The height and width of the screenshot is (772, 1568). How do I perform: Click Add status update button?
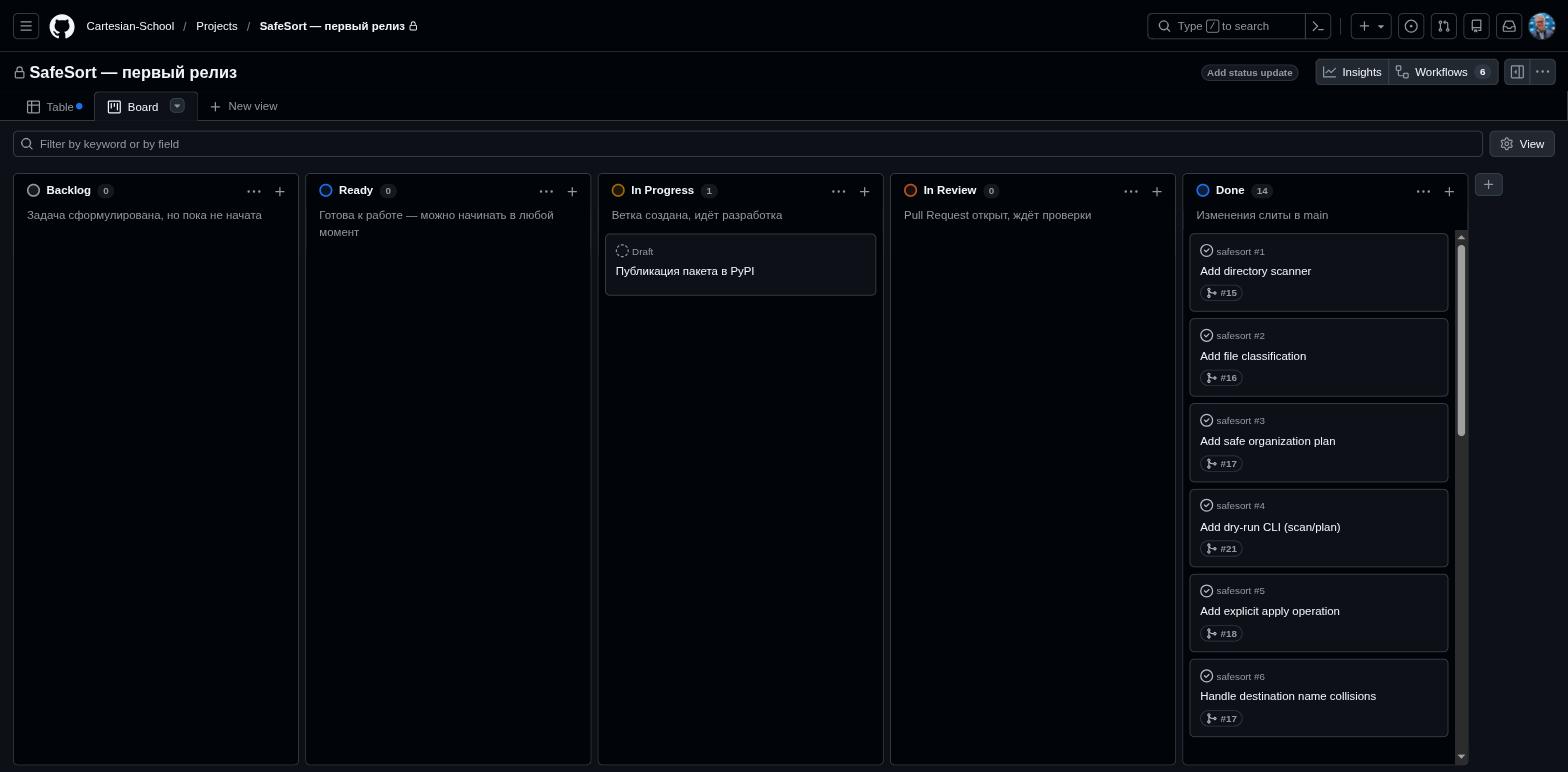tap(1249, 72)
